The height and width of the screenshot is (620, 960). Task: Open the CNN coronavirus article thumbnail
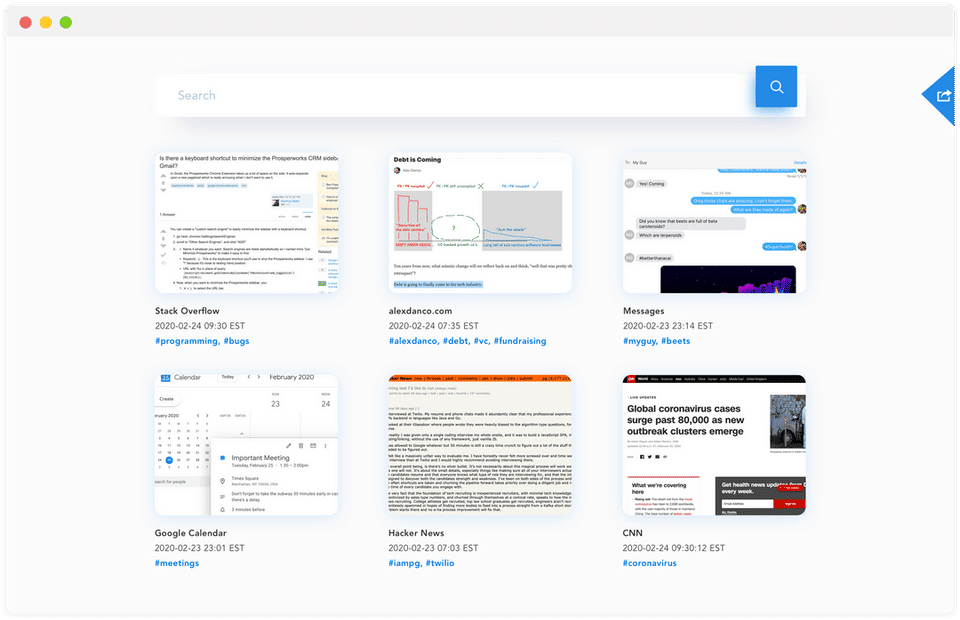714,445
